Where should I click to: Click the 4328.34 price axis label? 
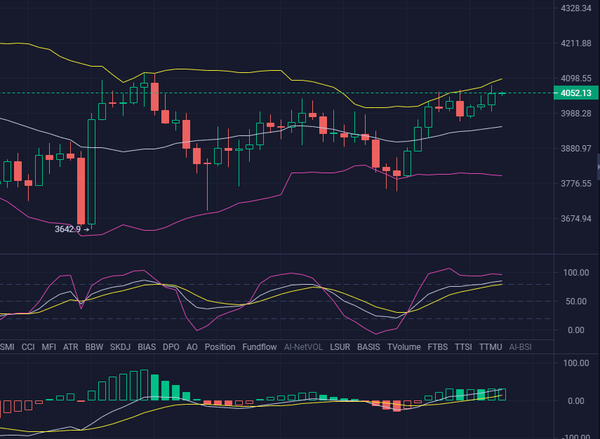576,8
